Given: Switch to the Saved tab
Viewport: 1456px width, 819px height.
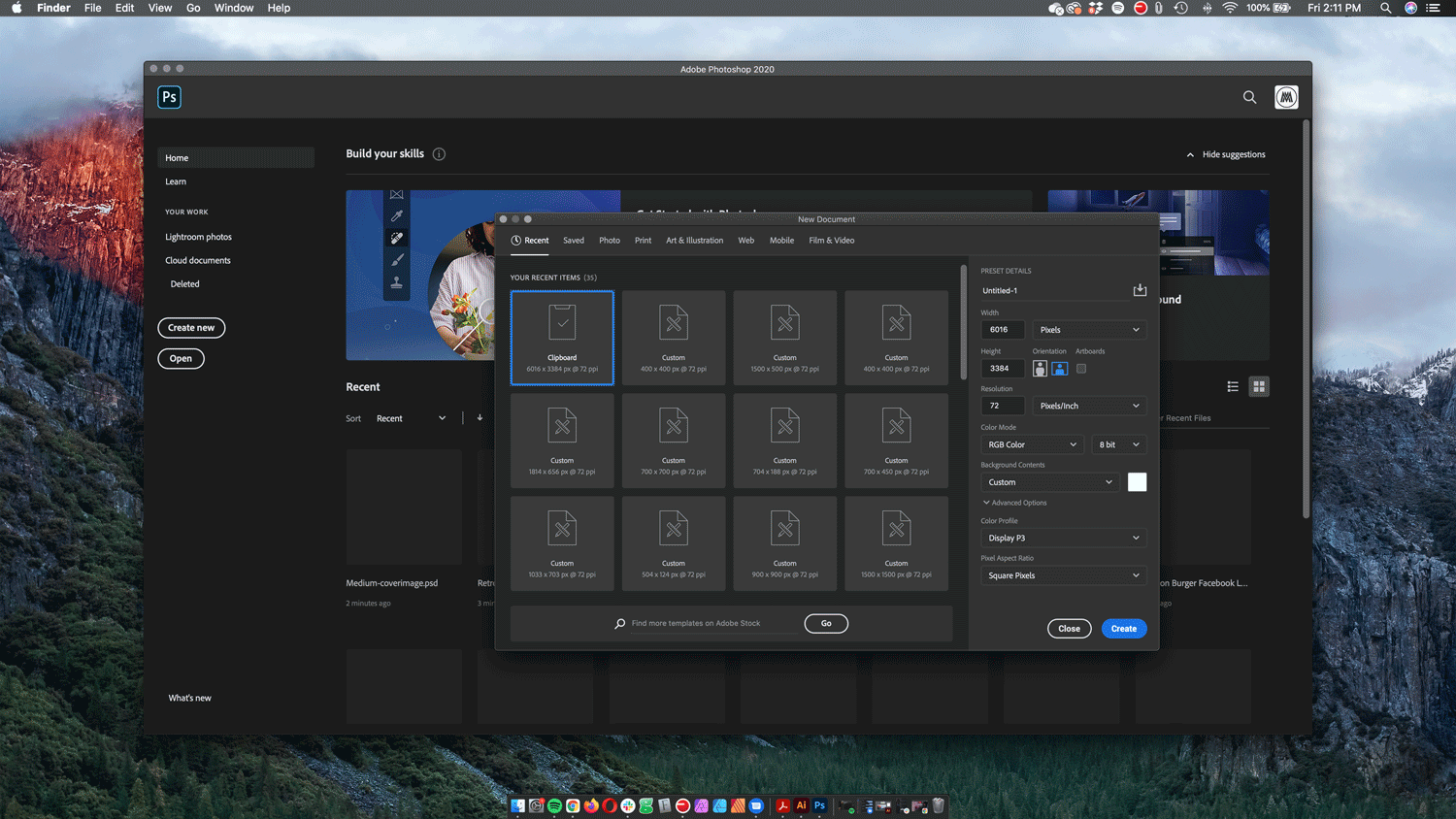Looking at the screenshot, I should (x=574, y=241).
